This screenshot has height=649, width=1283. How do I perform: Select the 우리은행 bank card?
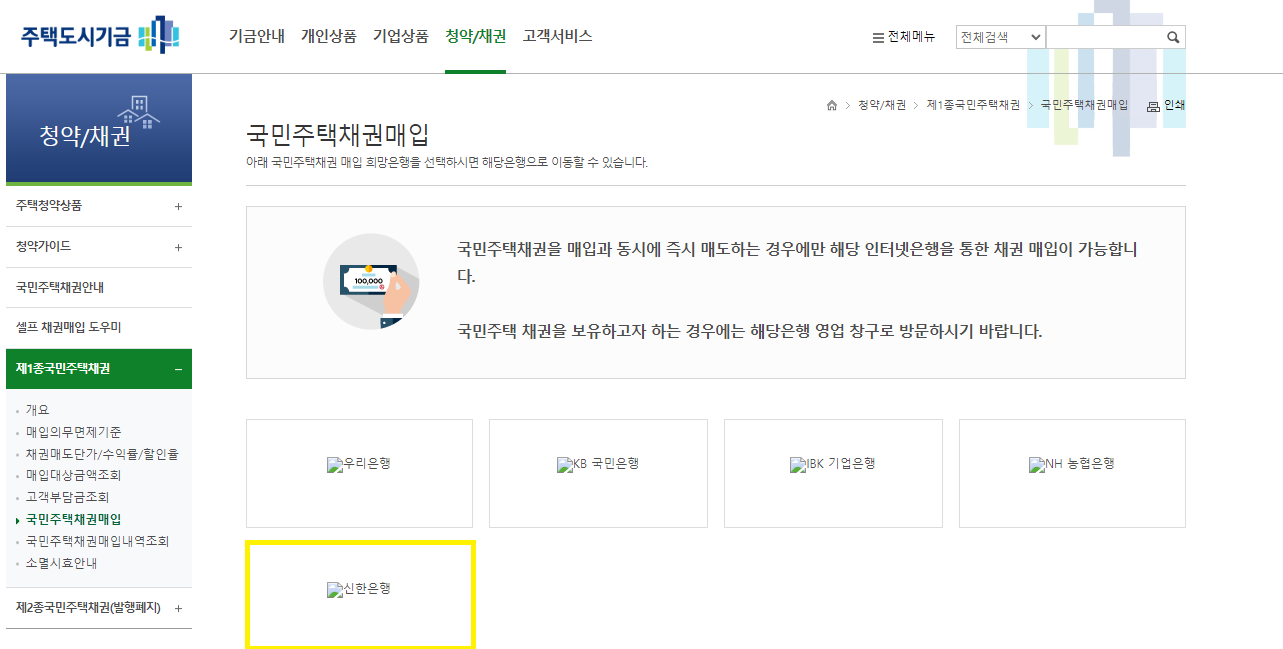click(359, 473)
